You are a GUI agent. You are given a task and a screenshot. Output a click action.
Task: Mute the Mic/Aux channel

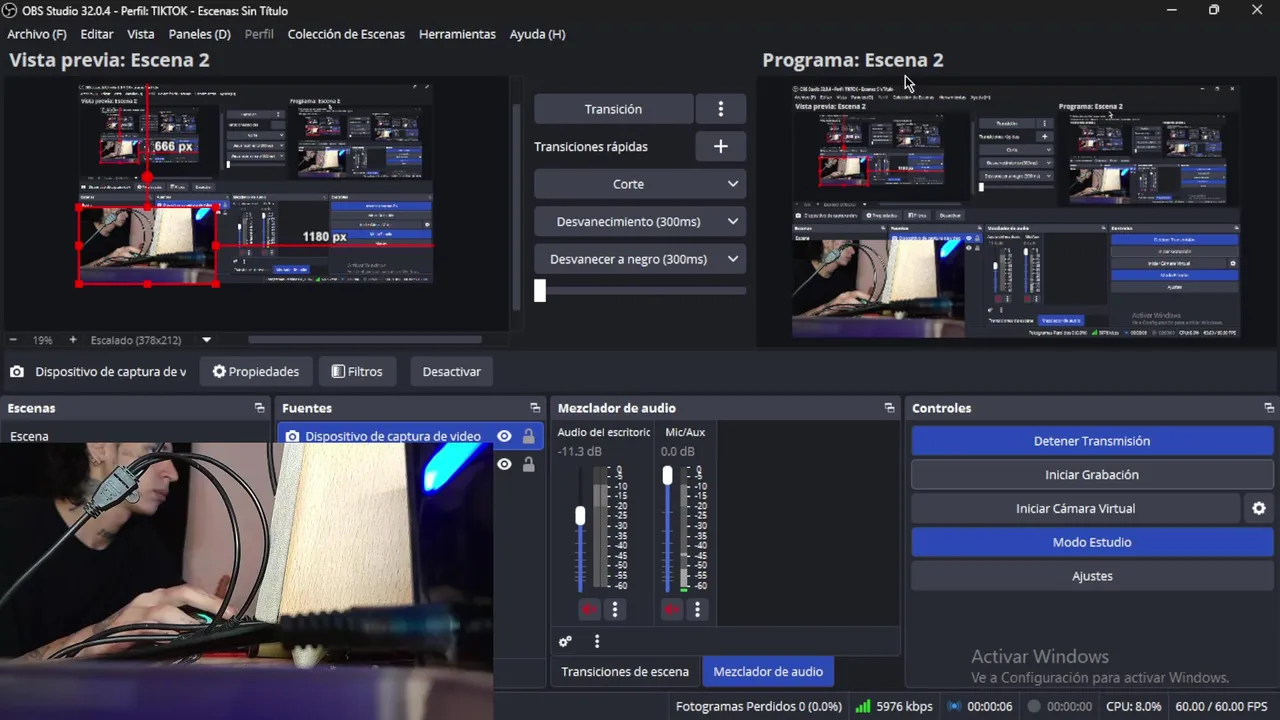672,609
